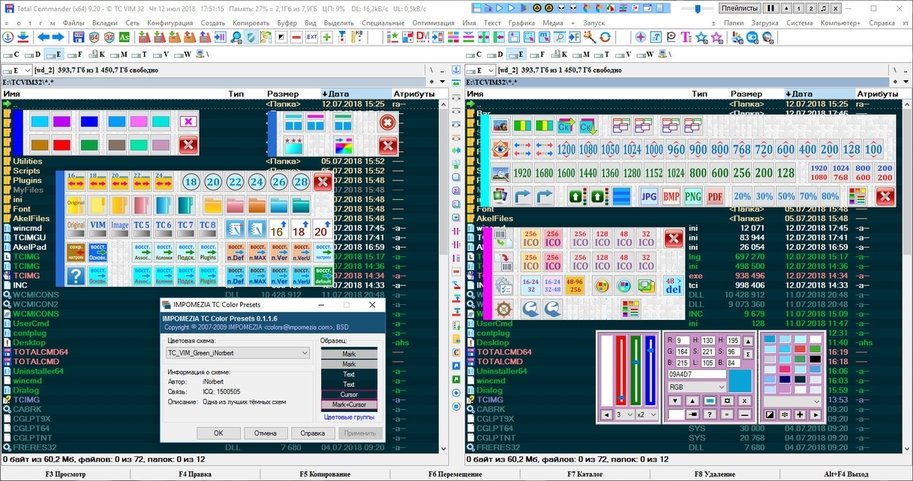Click the circled 18 font size icon
This screenshot has height=481, width=913.
click(191, 182)
